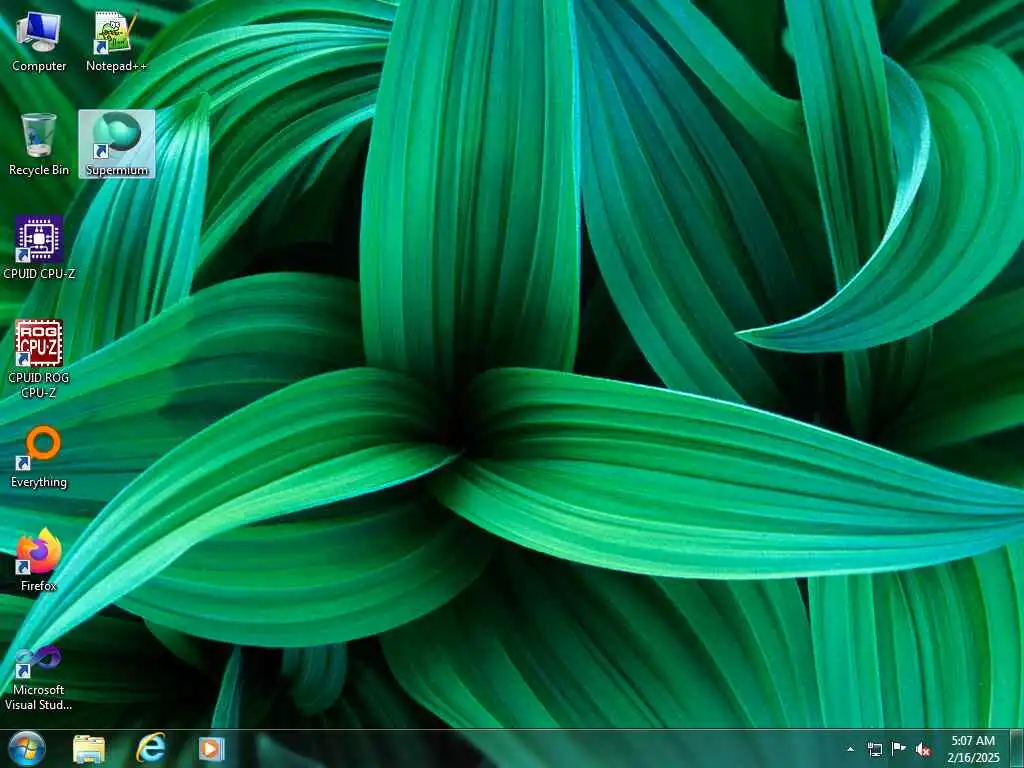Click the muted volume speaker icon

pos(923,750)
